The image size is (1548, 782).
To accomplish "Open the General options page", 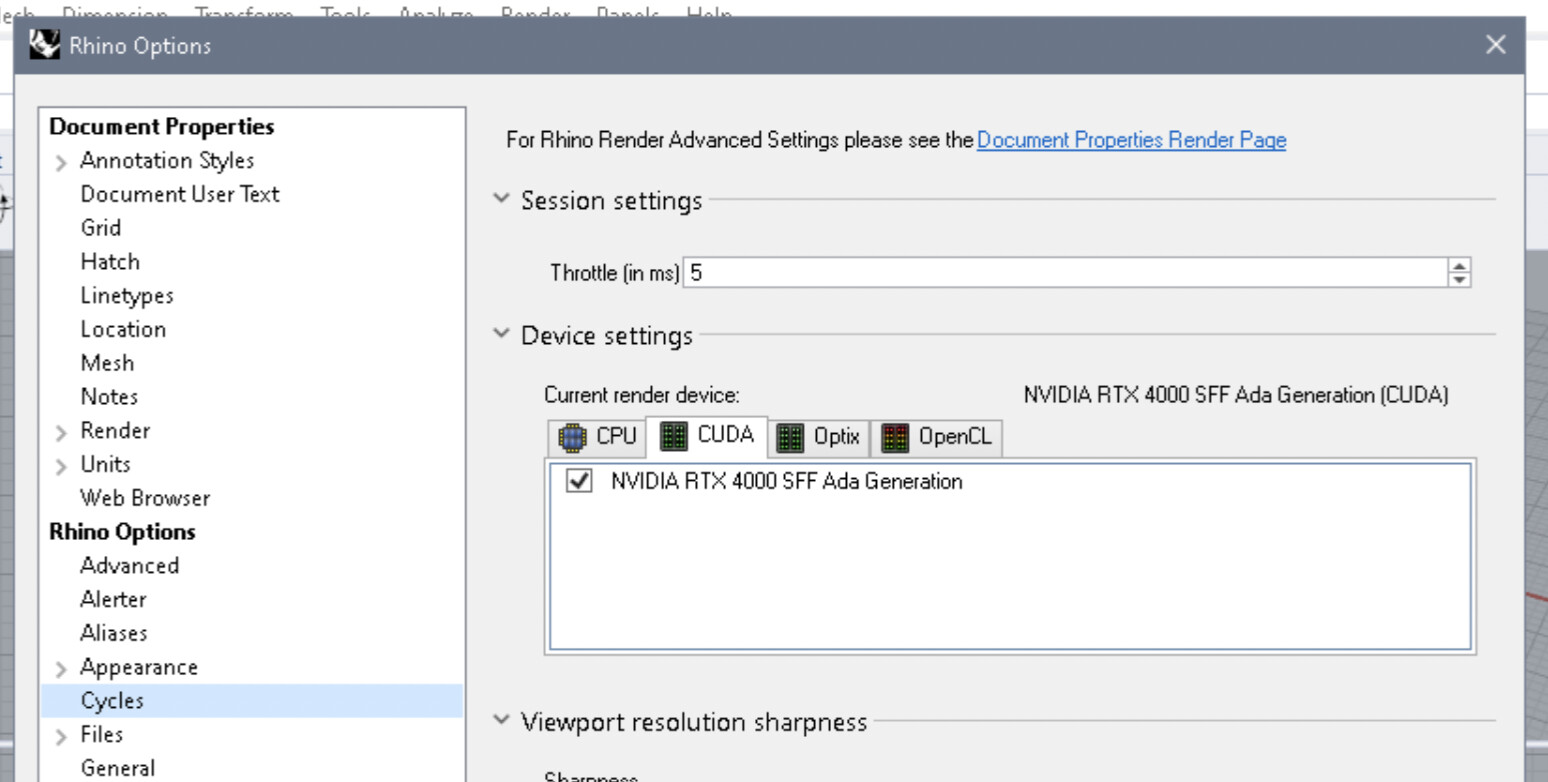I will [118, 769].
